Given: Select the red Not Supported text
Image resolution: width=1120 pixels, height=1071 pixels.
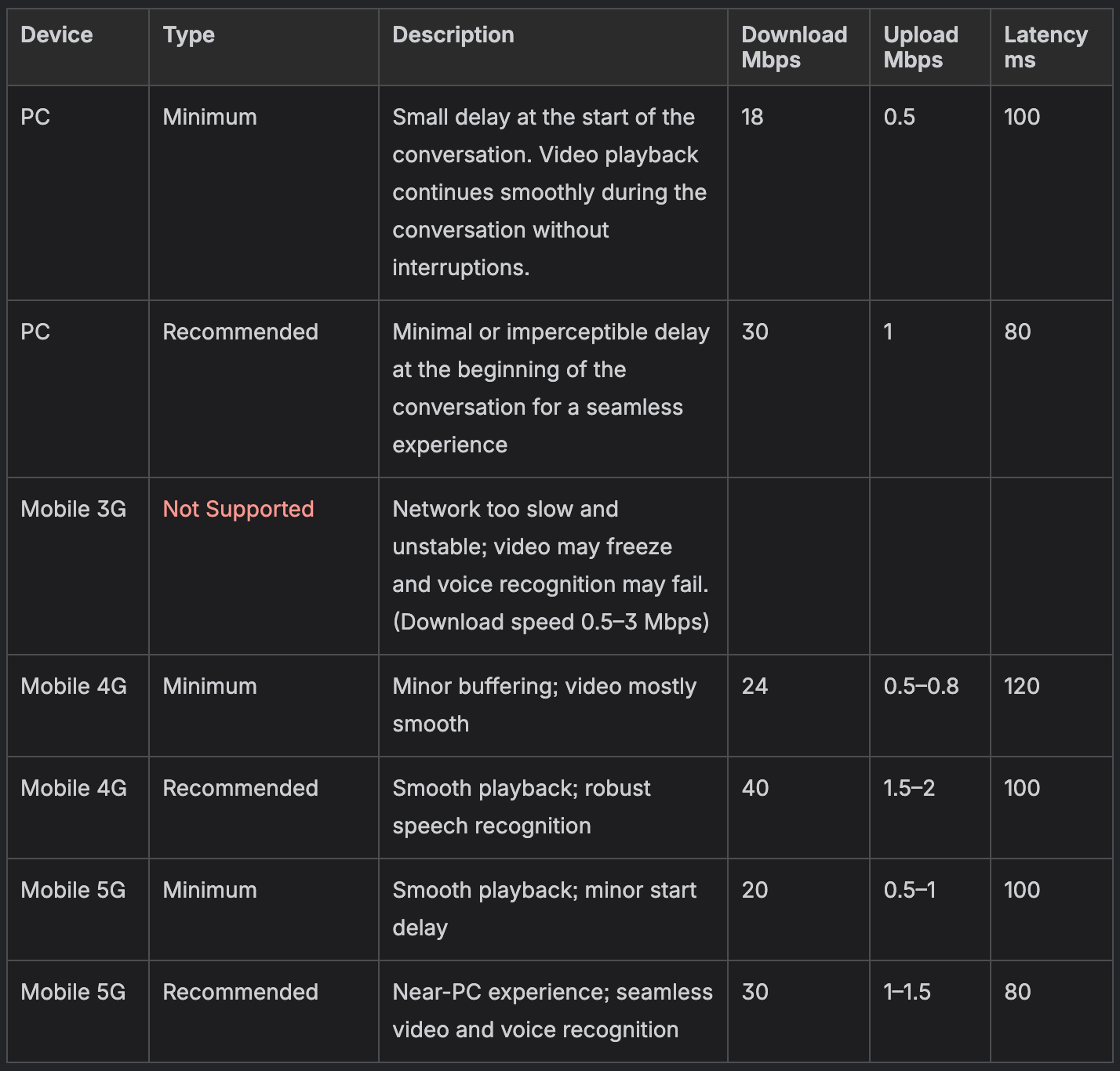Looking at the screenshot, I should coord(238,510).
